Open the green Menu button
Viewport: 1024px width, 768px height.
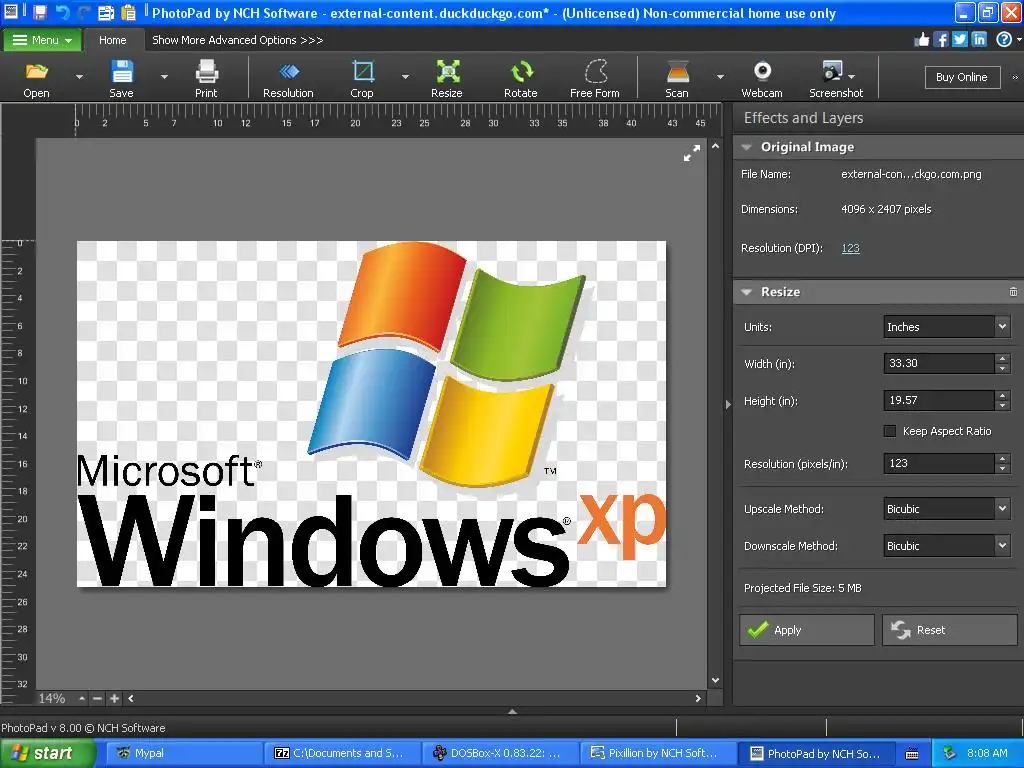pyautogui.click(x=42, y=40)
